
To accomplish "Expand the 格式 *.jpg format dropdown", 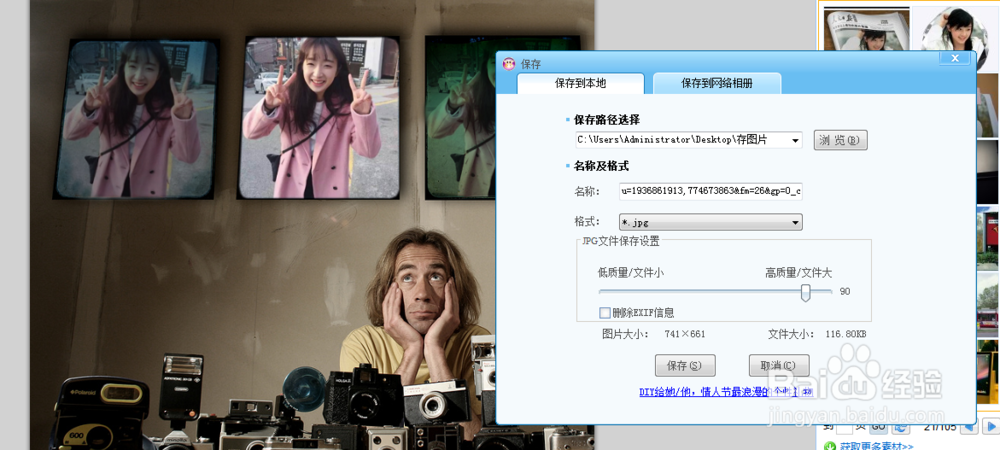I will 710,222.
